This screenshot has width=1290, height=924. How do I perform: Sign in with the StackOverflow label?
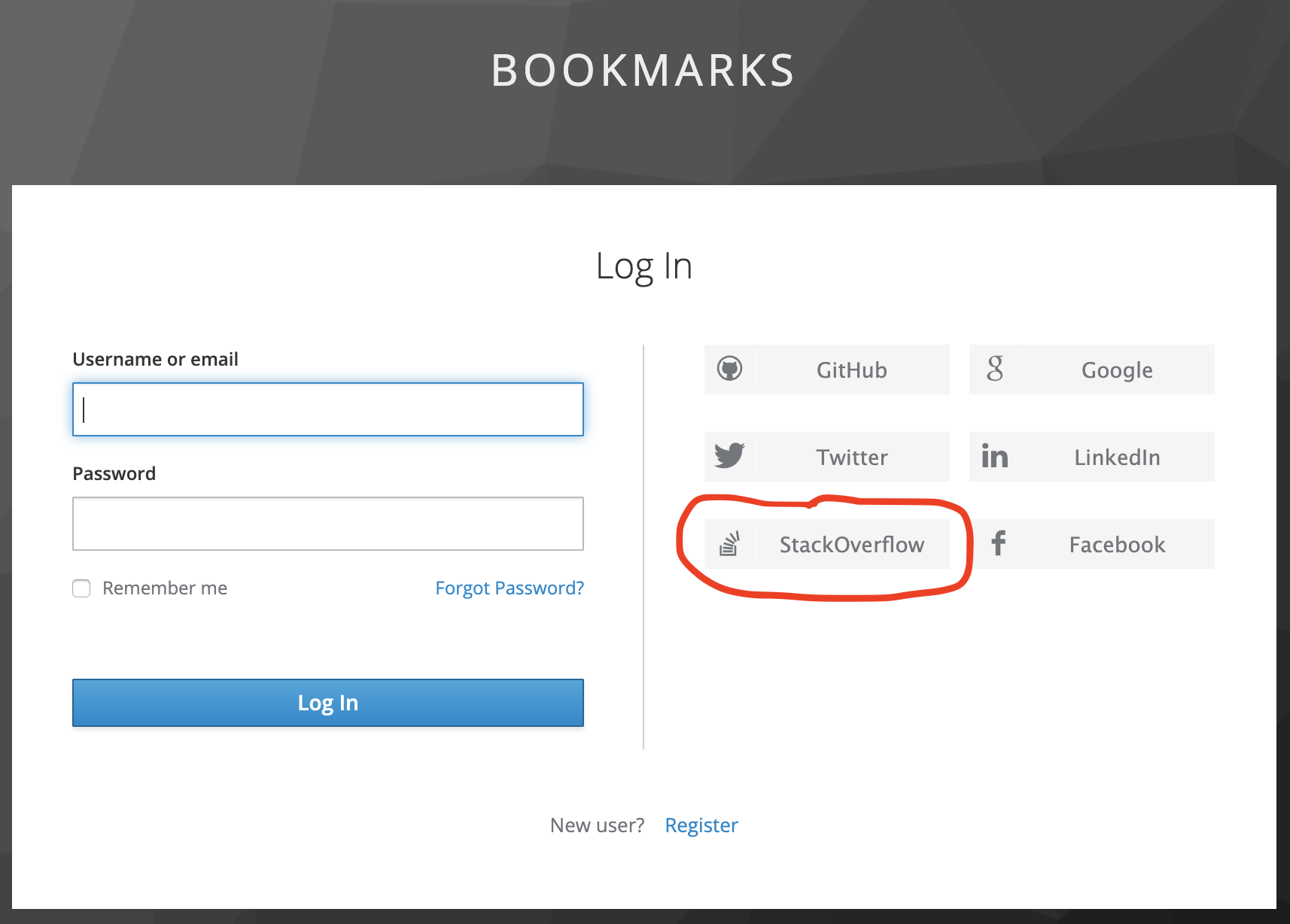click(852, 545)
